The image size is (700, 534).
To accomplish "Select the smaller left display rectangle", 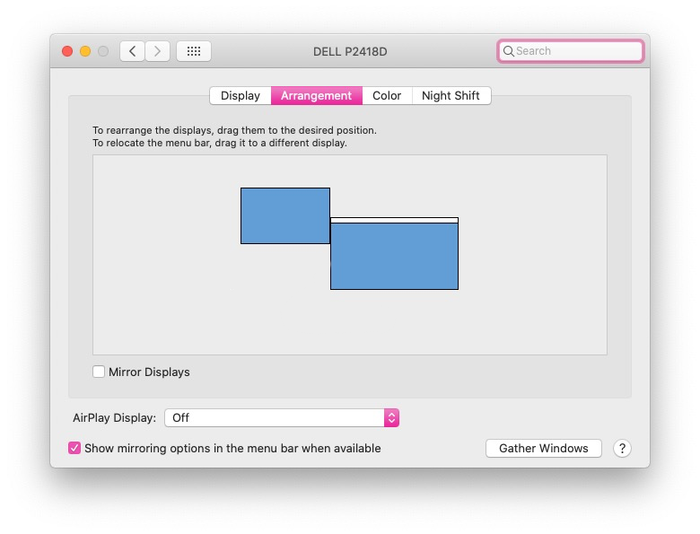I will (285, 216).
